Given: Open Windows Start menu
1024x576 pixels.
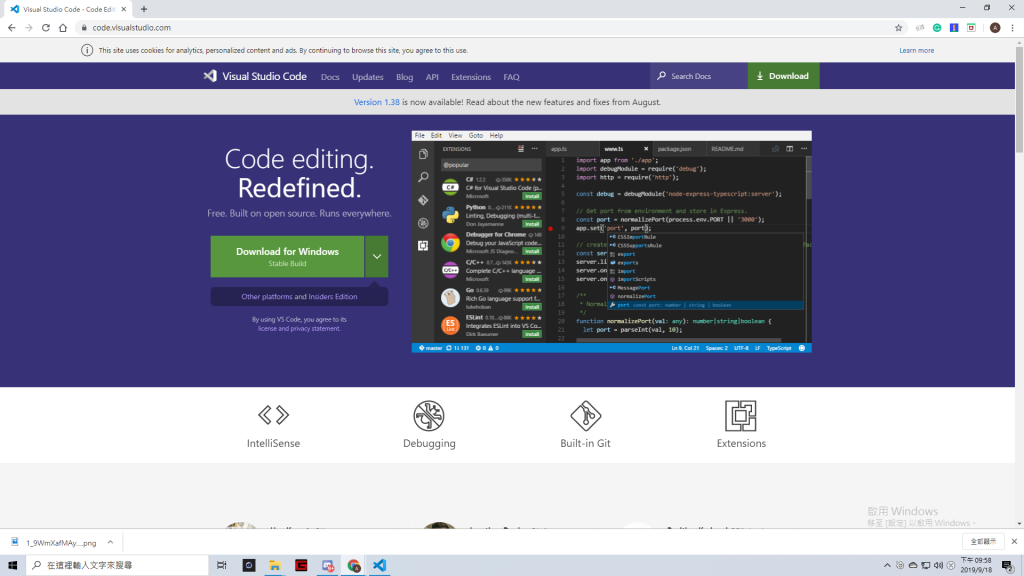Looking at the screenshot, I should pos(12,565).
